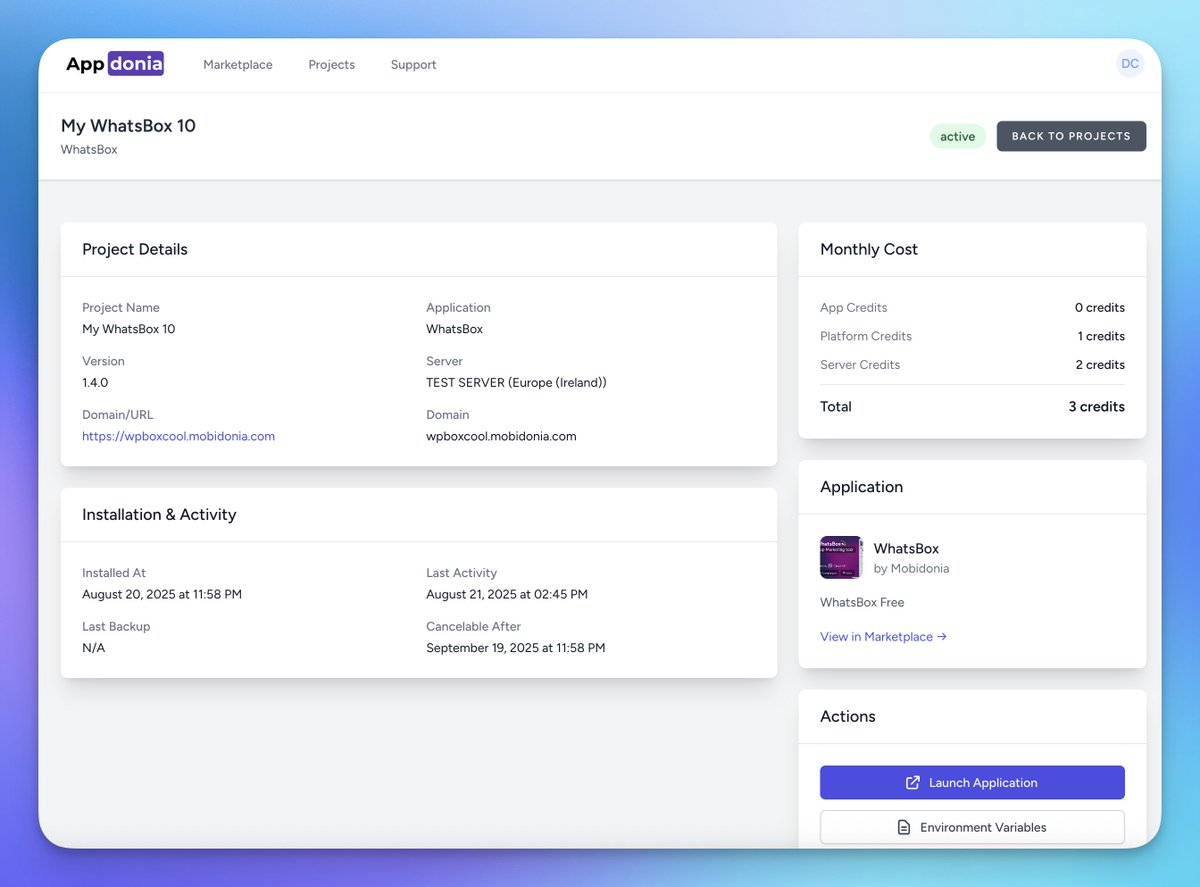Click the Installation & Activity heading
Screen dimensions: 1200x887
159,514
